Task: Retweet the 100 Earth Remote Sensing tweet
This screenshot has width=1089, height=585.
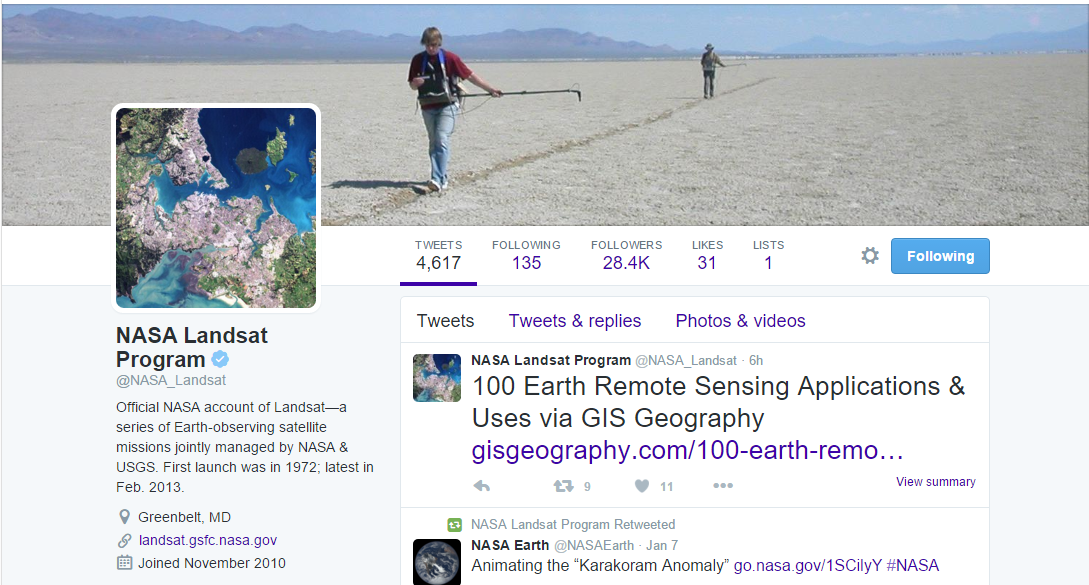Action: (563, 486)
